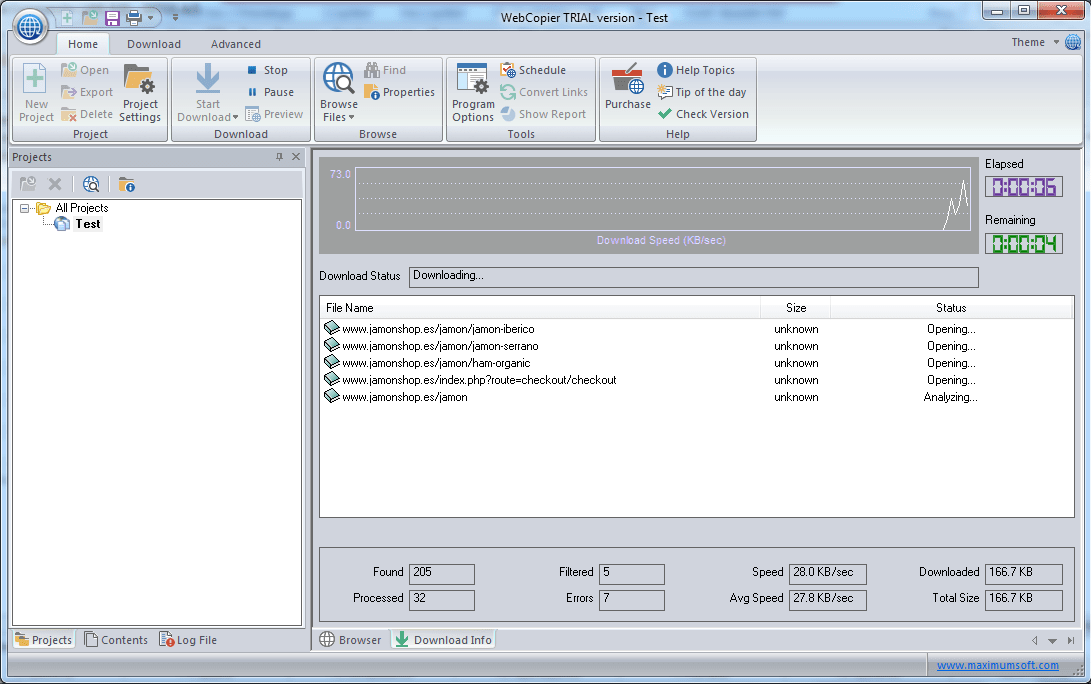Stop the current download
The width and height of the screenshot is (1091, 684).
(x=267, y=70)
